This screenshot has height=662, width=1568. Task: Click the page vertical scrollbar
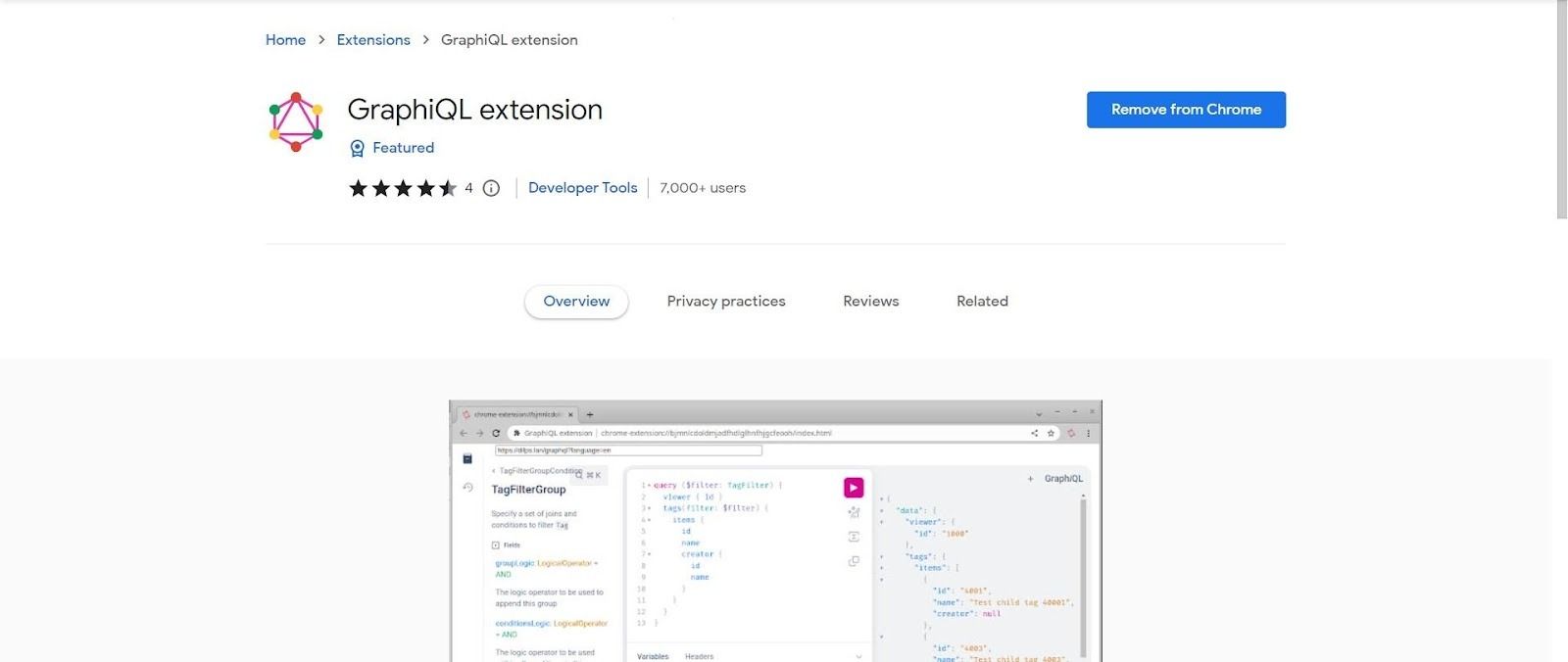[1561, 110]
